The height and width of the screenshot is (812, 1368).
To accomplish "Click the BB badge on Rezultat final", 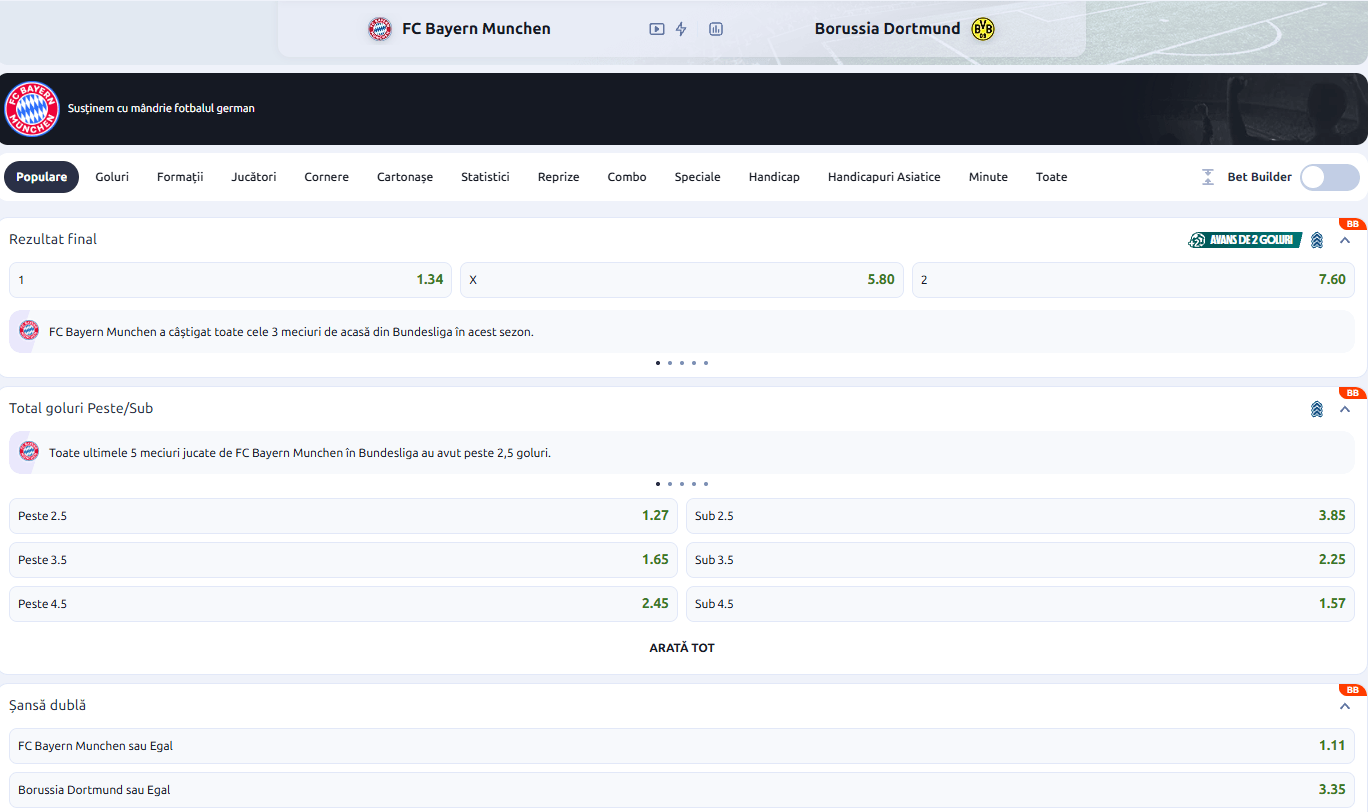I will click(x=1353, y=224).
